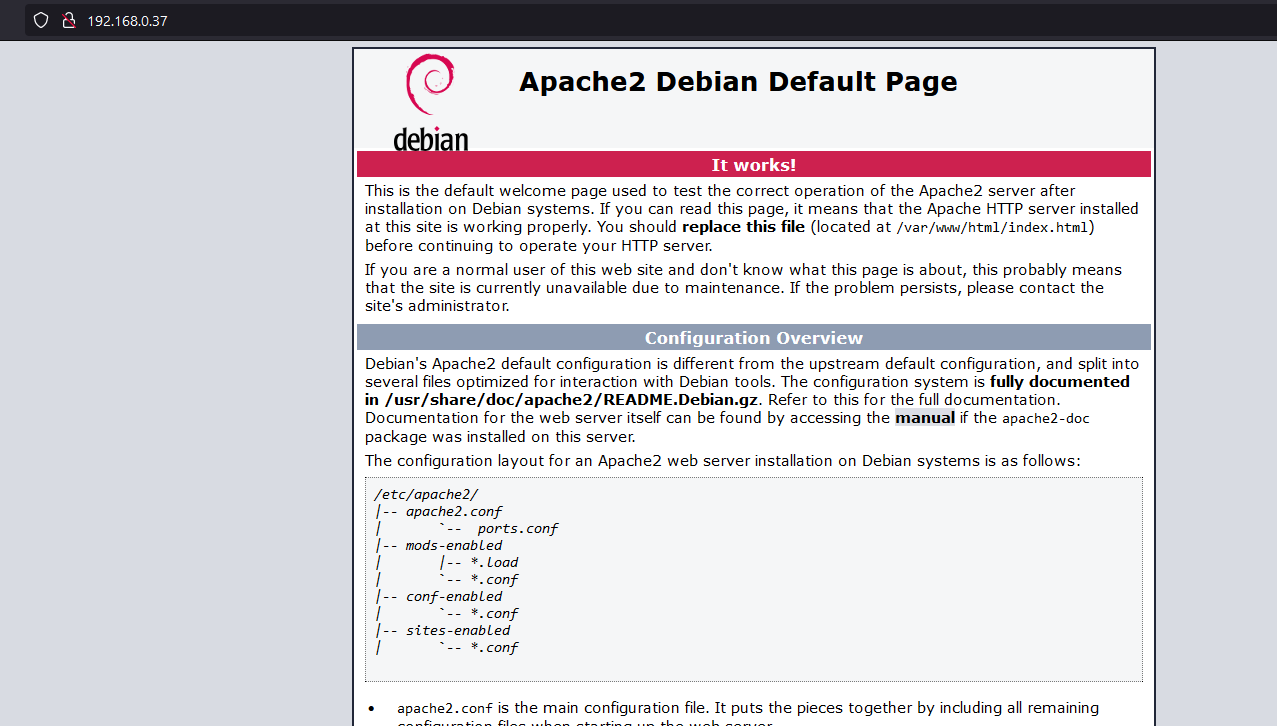Click the Debian swirl logo
Screen dimensions: 1277x726
[430, 85]
